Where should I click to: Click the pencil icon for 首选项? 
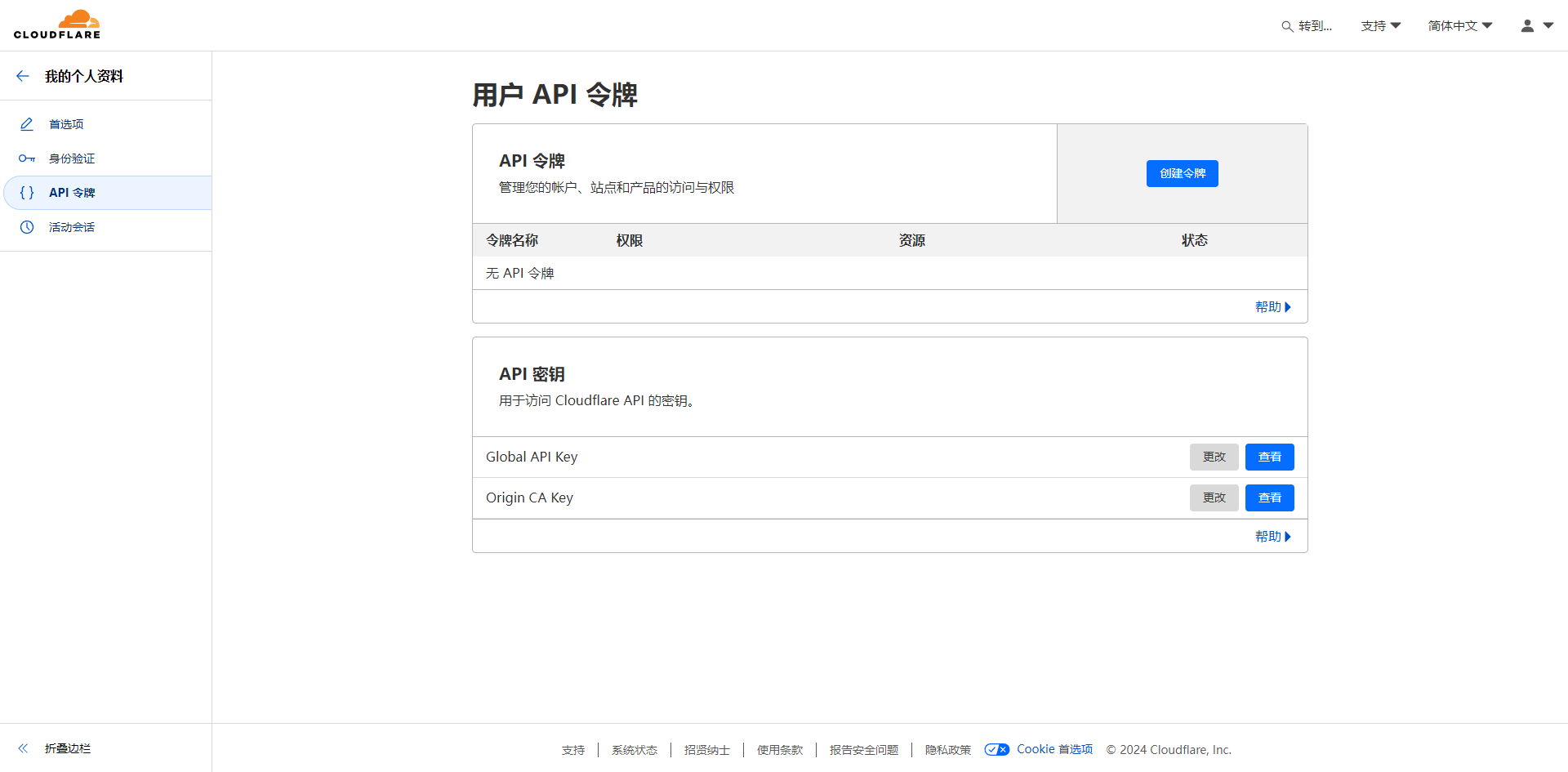tap(27, 124)
